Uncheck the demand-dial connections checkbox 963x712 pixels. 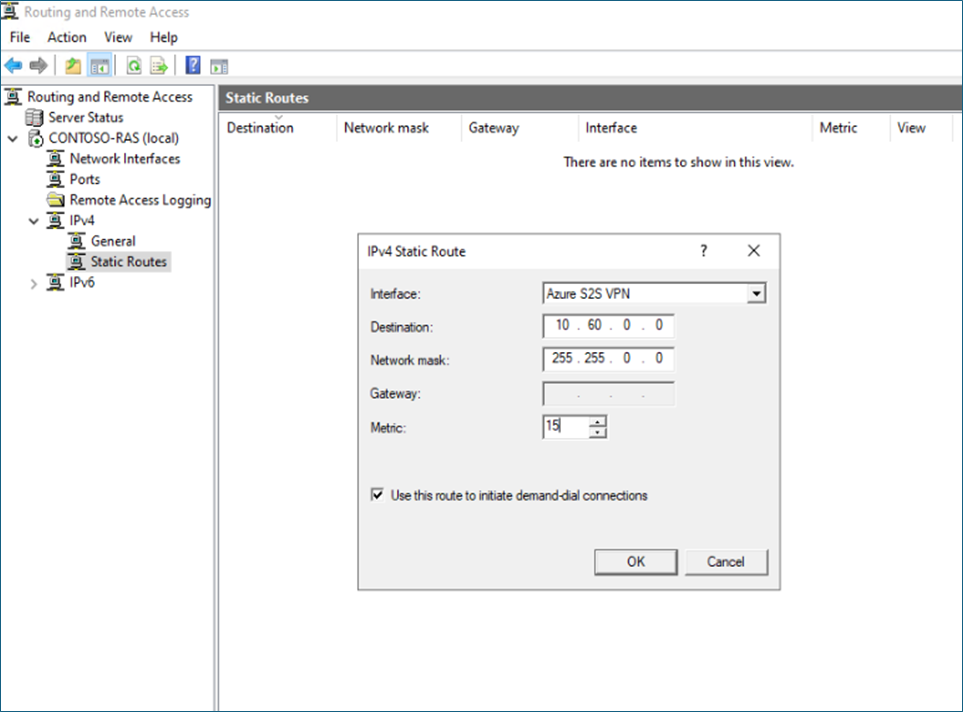pos(377,495)
